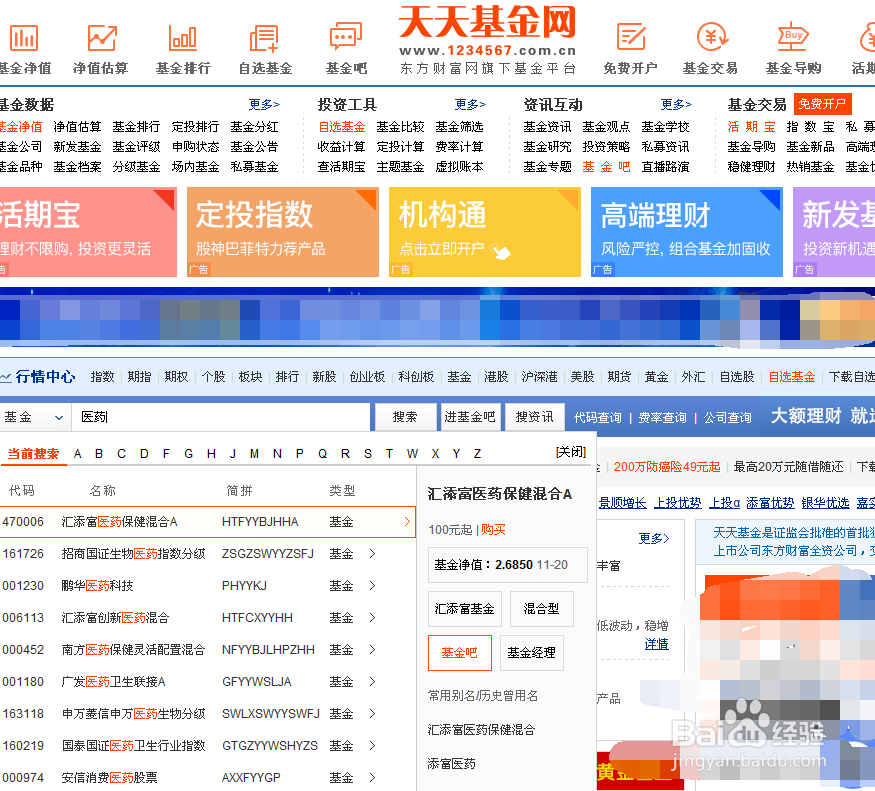Open the 基金净值 icon in top navigation
The height and width of the screenshot is (791, 875).
click(x=23, y=38)
